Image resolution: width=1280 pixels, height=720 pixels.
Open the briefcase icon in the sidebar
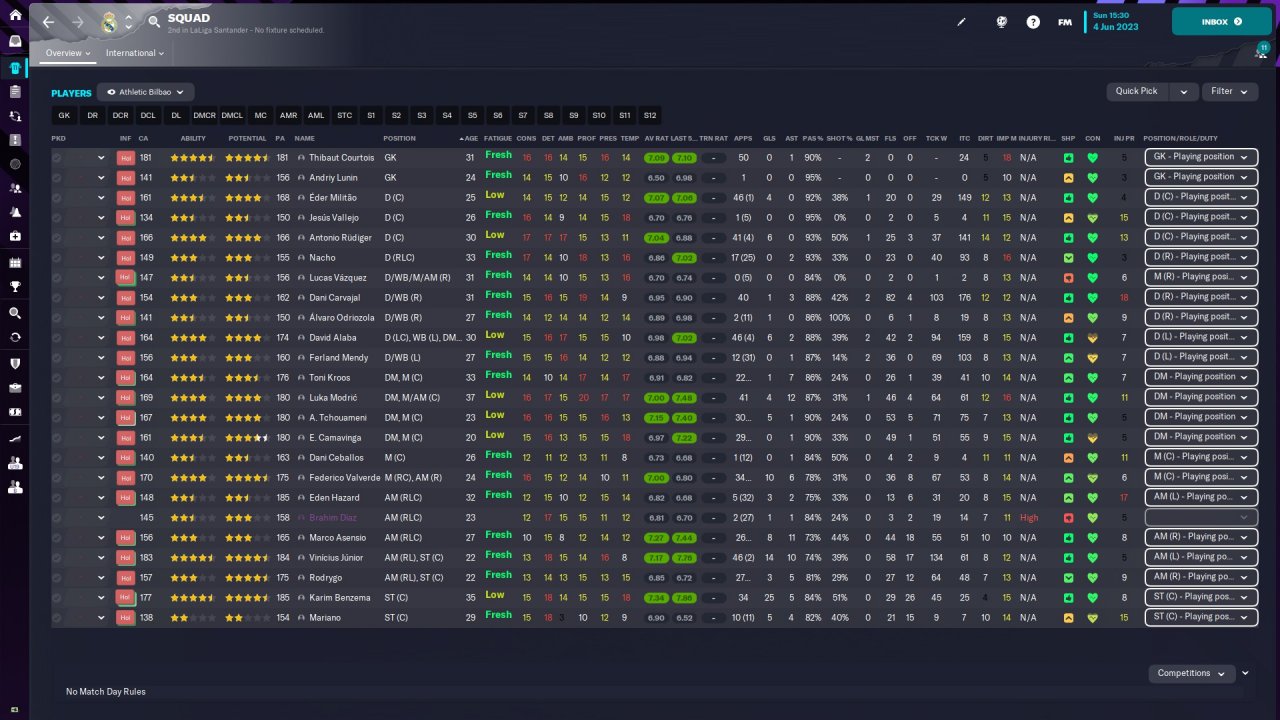click(x=15, y=387)
